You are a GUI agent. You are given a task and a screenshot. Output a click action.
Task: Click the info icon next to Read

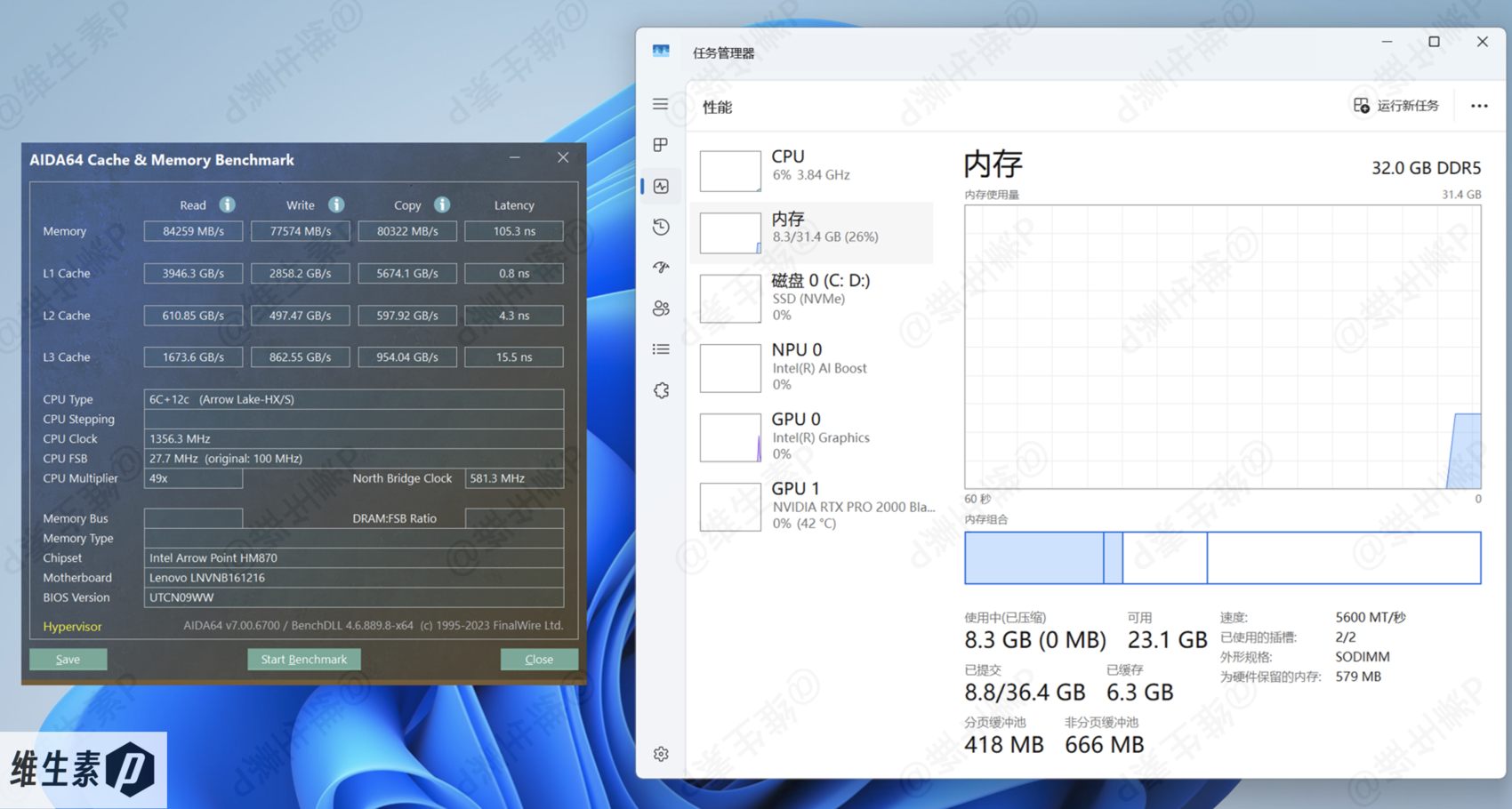click(228, 204)
